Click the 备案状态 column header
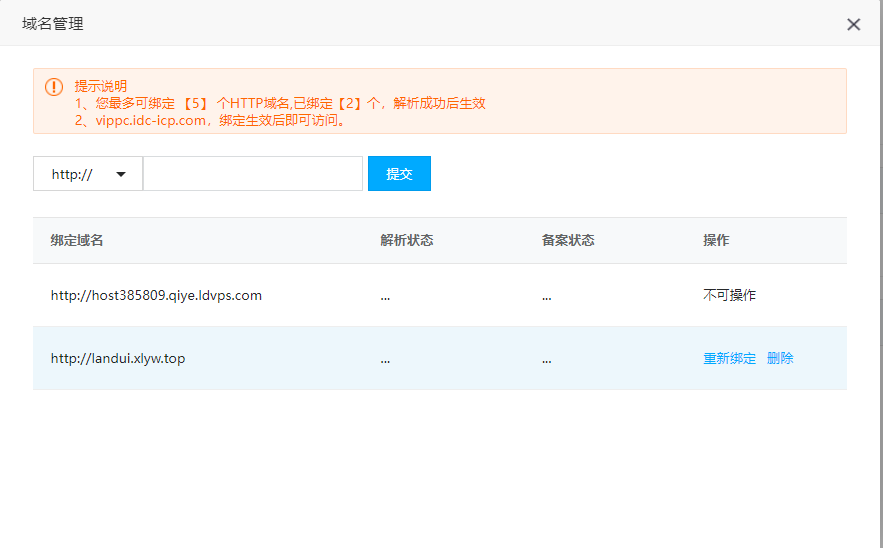This screenshot has height=548, width=883. (567, 241)
